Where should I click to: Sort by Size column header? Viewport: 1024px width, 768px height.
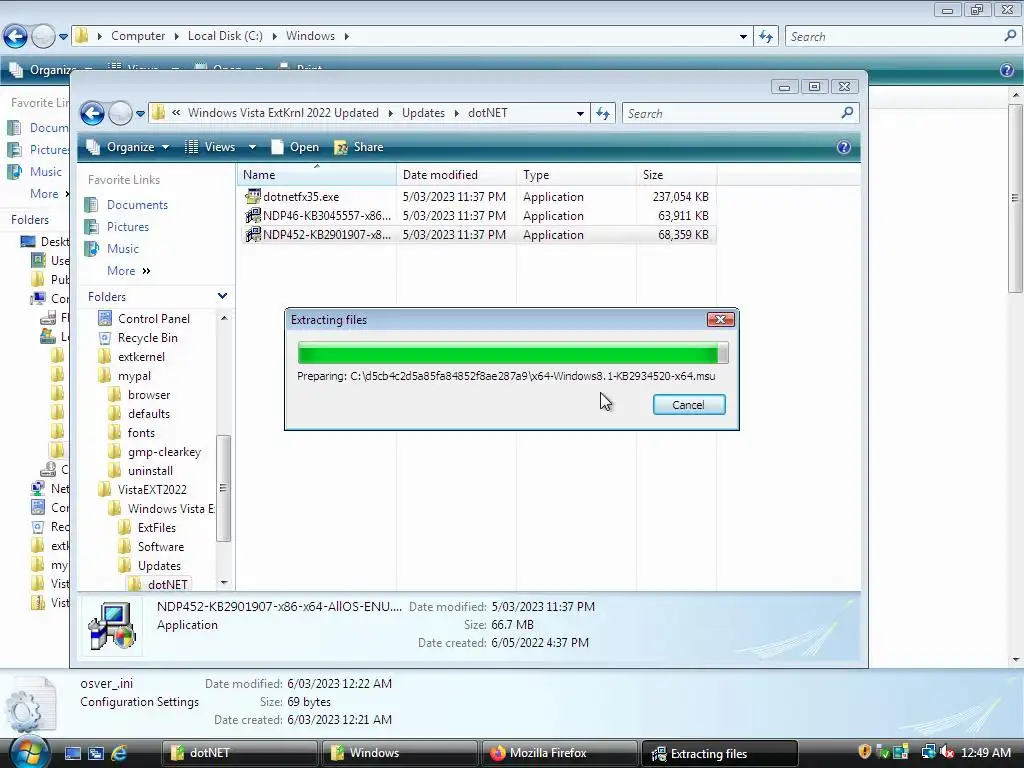pos(677,174)
